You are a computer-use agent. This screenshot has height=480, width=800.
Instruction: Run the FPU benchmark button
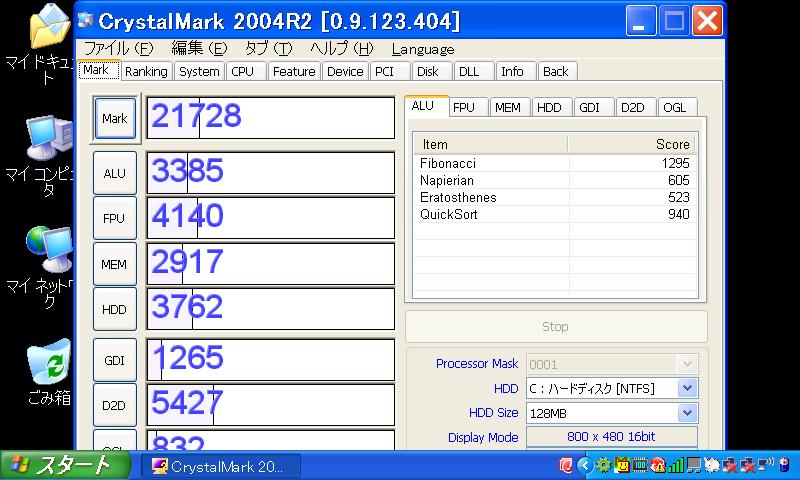coord(115,218)
